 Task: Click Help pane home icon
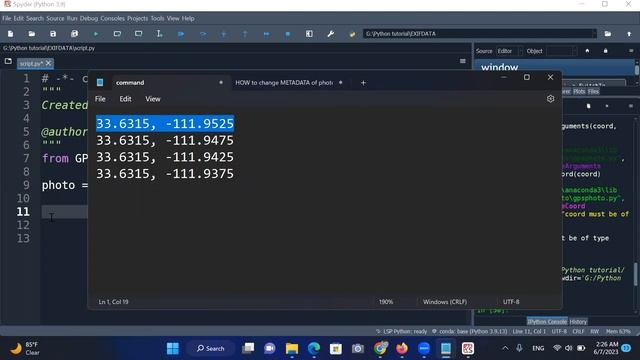click(x=587, y=51)
